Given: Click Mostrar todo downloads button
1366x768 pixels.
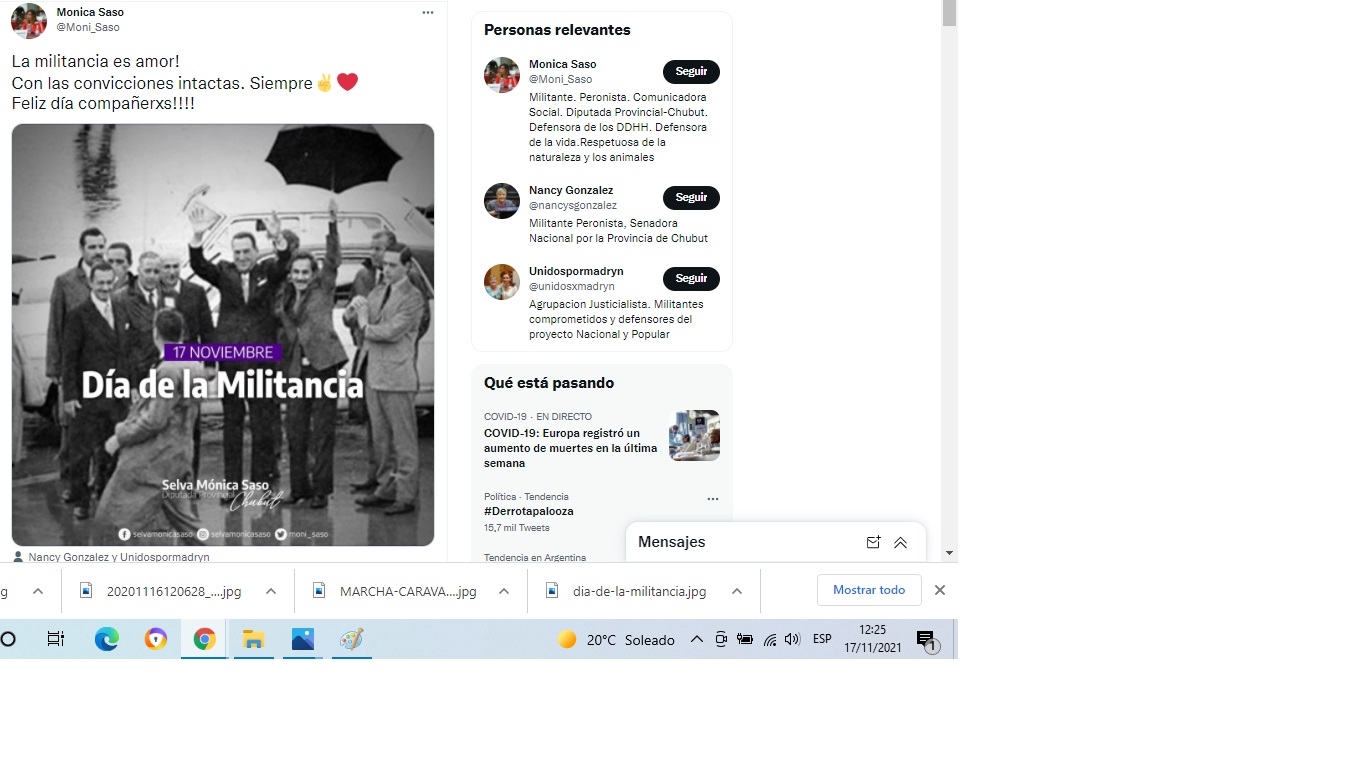Looking at the screenshot, I should click(869, 590).
